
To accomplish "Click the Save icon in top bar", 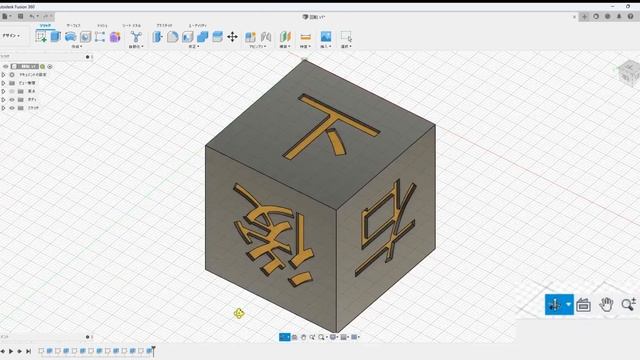I will [x=20, y=16].
